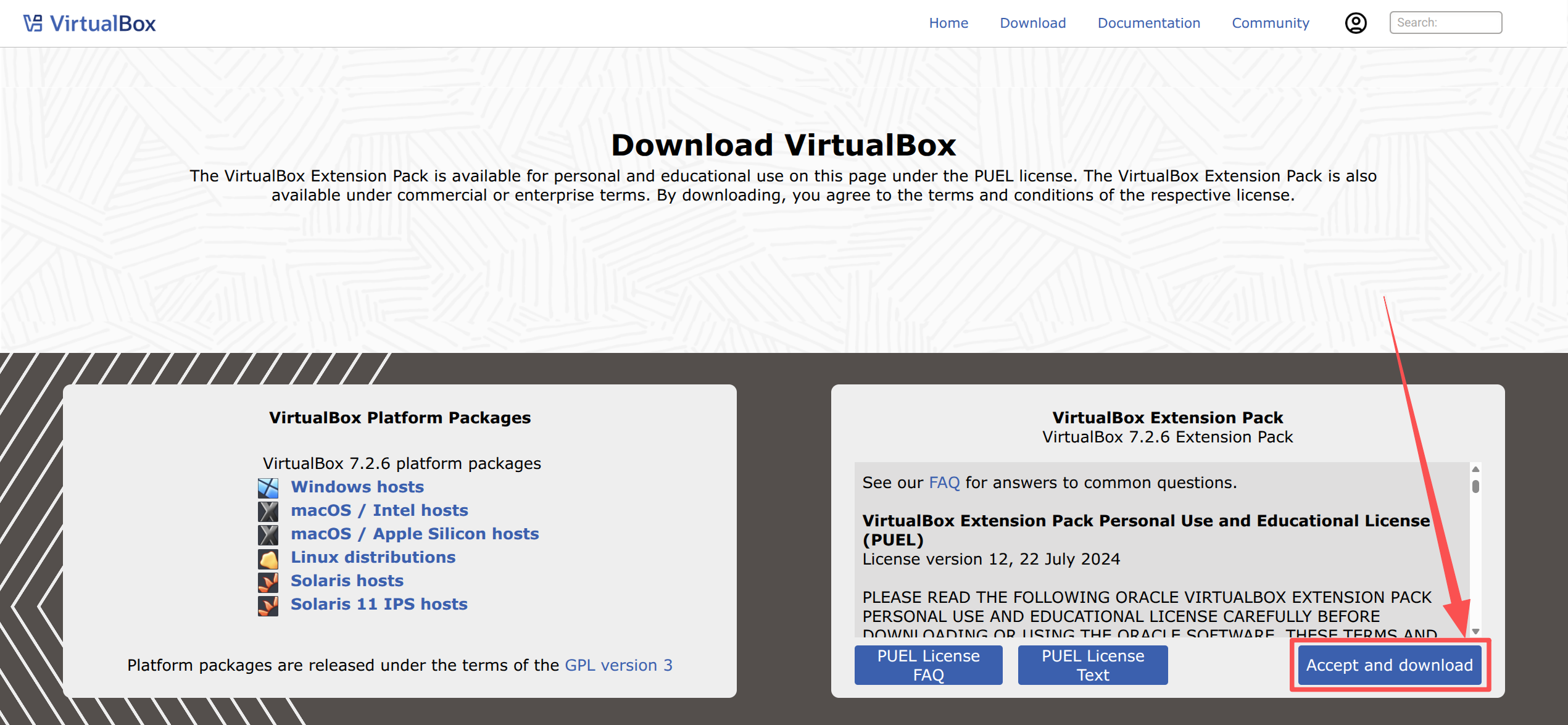
Task: Click the License version 12, 22 July 2024 text
Action: click(991, 559)
